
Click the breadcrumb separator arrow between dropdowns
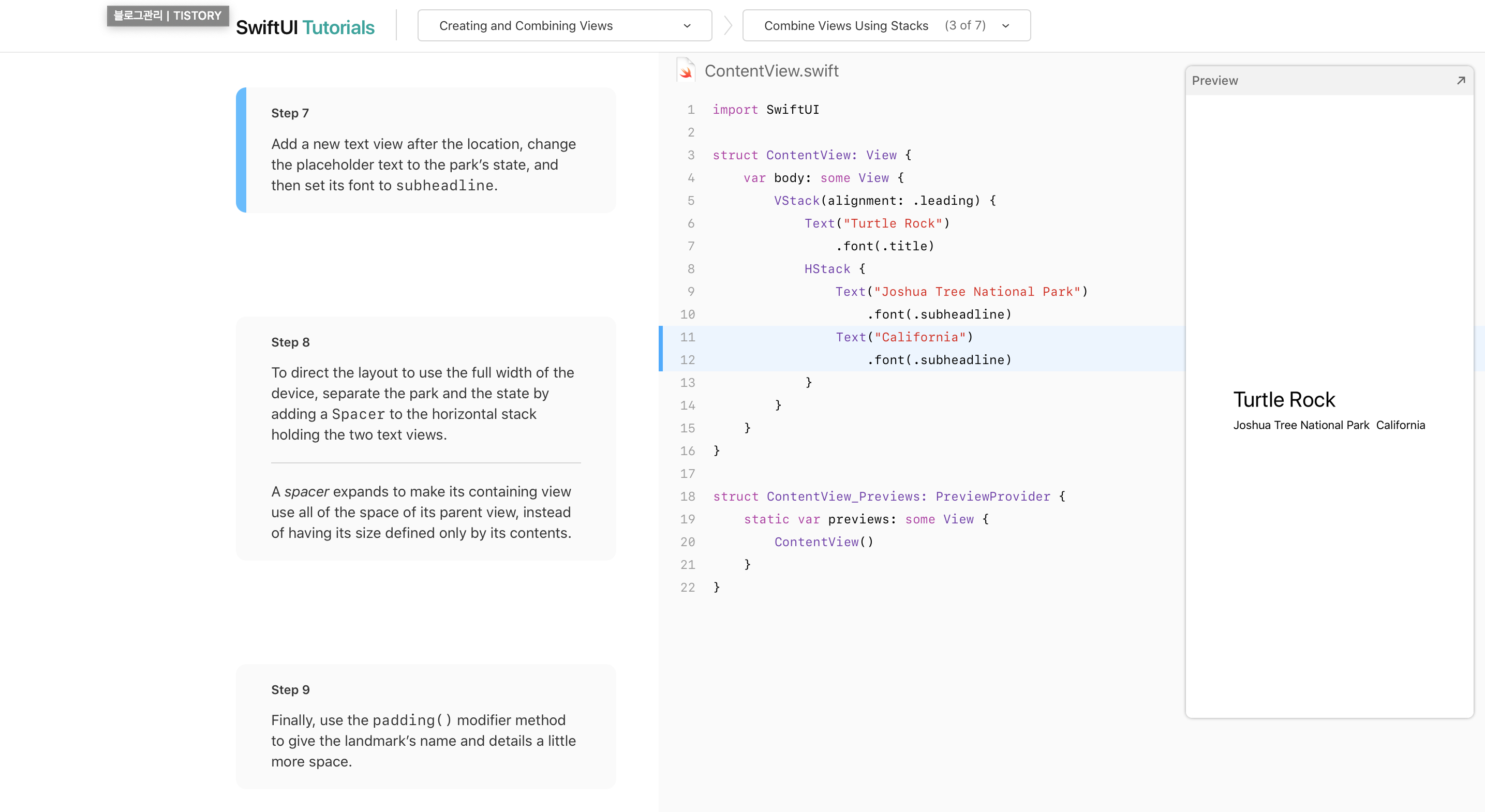(x=727, y=26)
